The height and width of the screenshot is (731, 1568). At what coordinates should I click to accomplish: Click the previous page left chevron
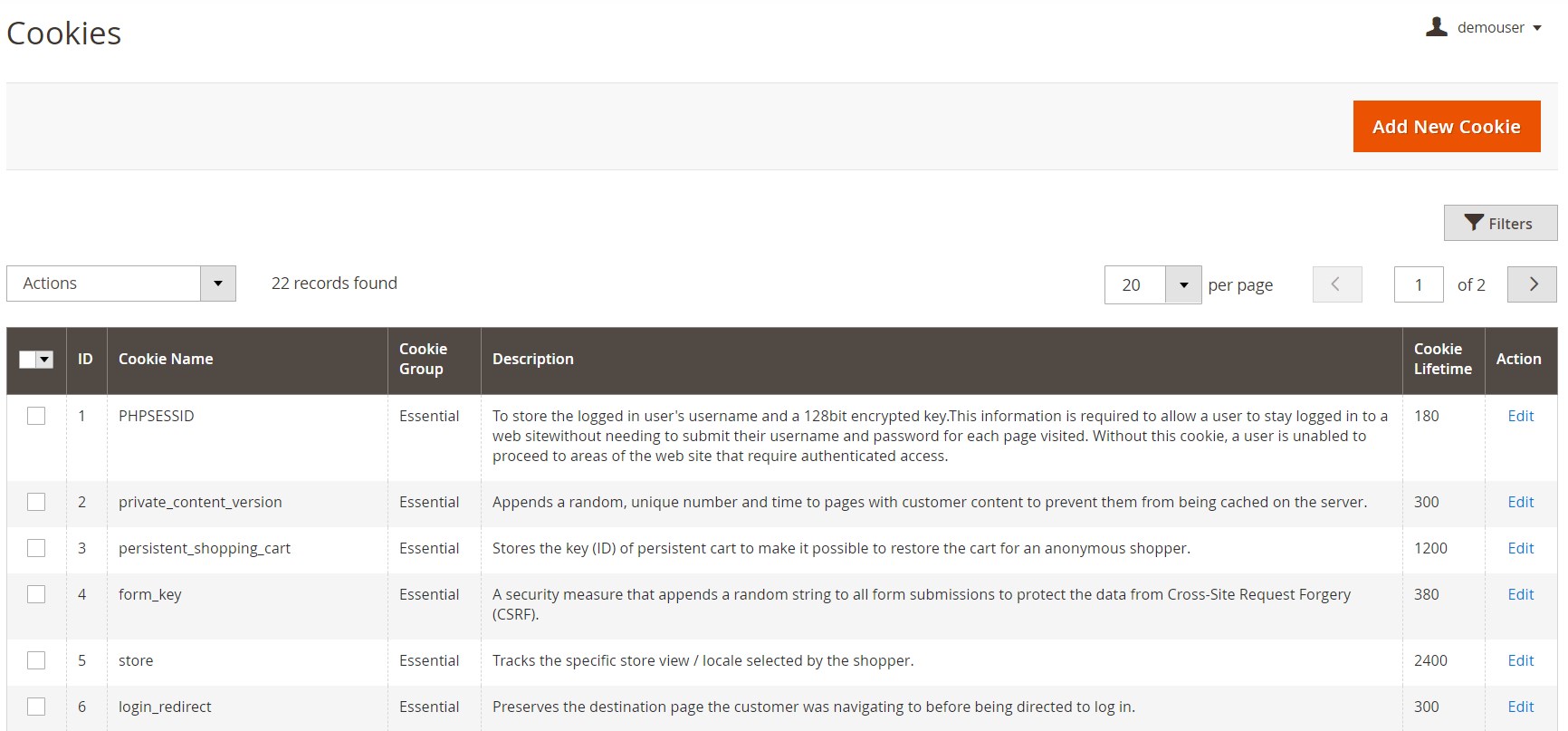(x=1336, y=284)
